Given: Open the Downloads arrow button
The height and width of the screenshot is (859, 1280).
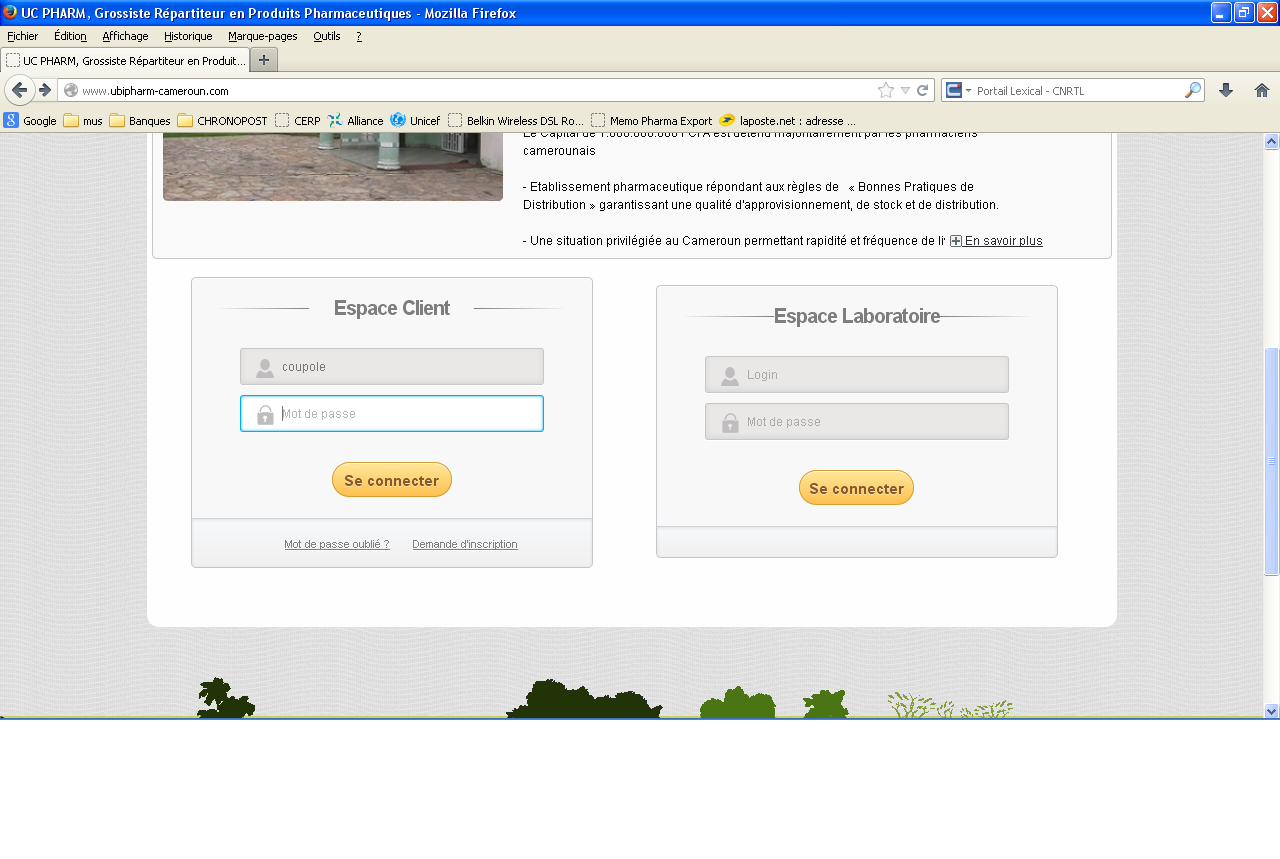Looking at the screenshot, I should pos(1226,90).
